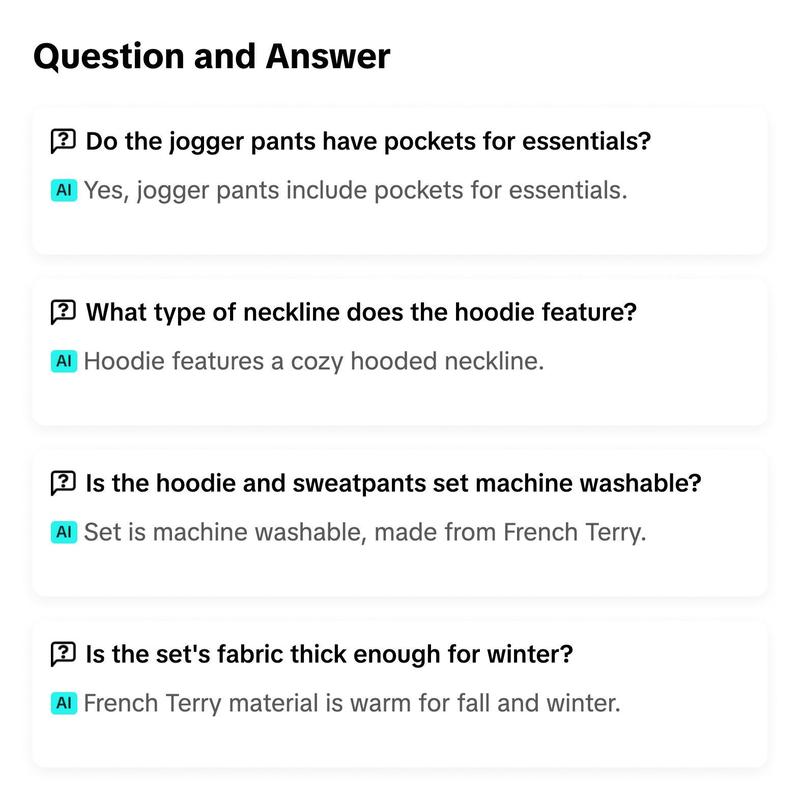The height and width of the screenshot is (800, 800).
Task: Select the answer "Yes, jogger pants include pockets"
Action: point(355,191)
